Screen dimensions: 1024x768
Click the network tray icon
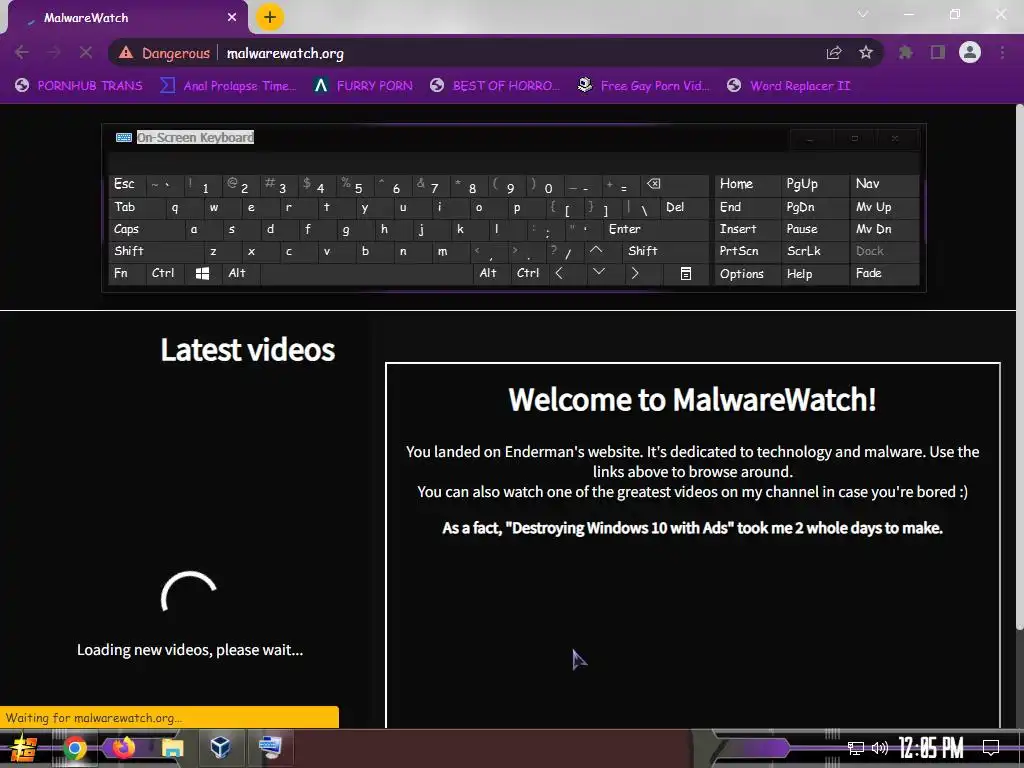856,748
